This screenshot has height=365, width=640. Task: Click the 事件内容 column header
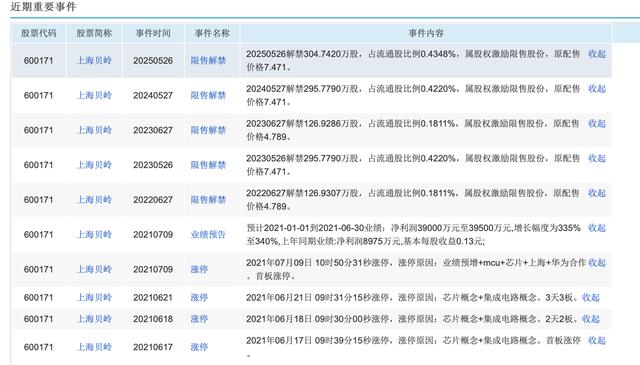[426, 33]
